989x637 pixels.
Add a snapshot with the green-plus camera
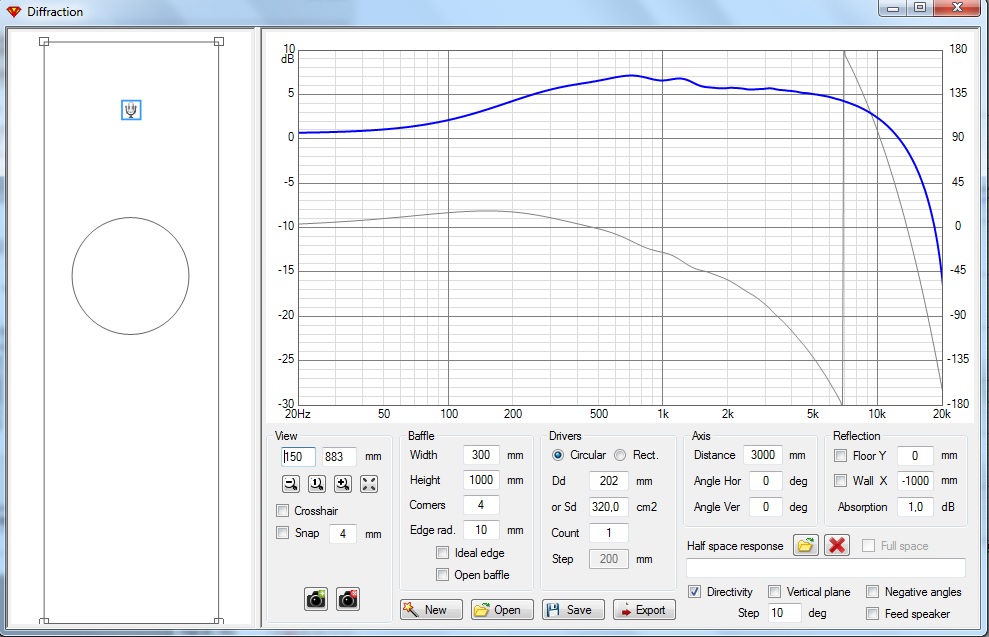tap(316, 599)
